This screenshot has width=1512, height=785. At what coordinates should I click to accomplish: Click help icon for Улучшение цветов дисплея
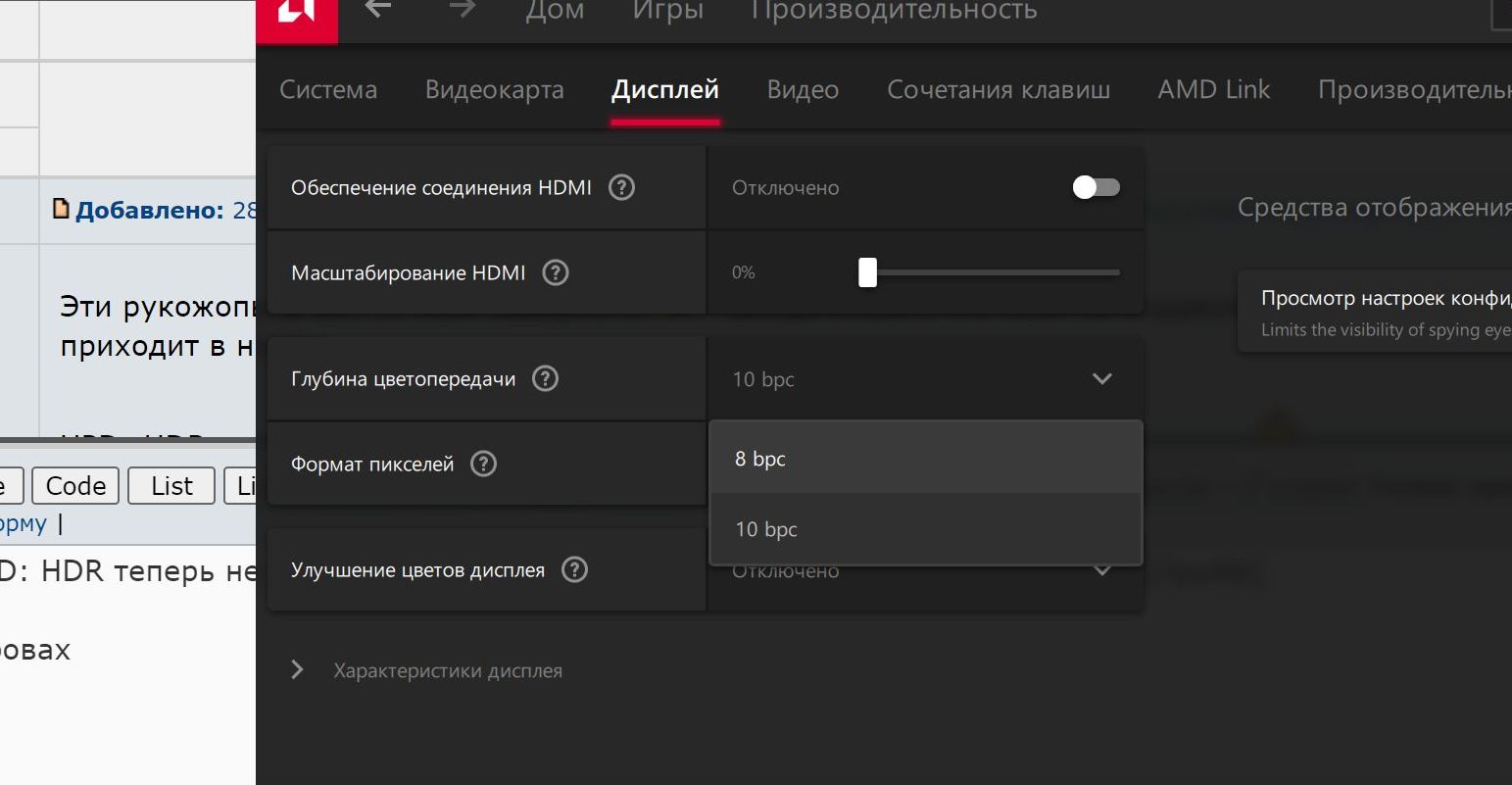click(574, 569)
